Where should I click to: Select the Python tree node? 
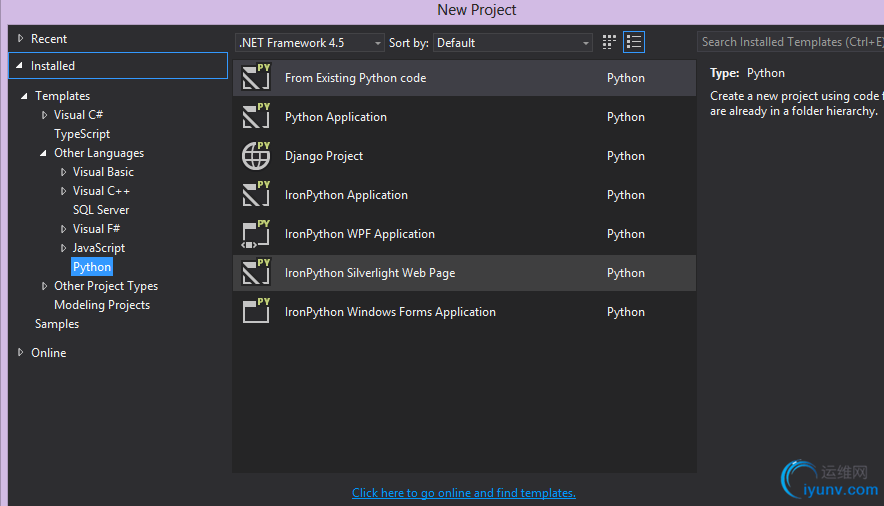coord(92,267)
